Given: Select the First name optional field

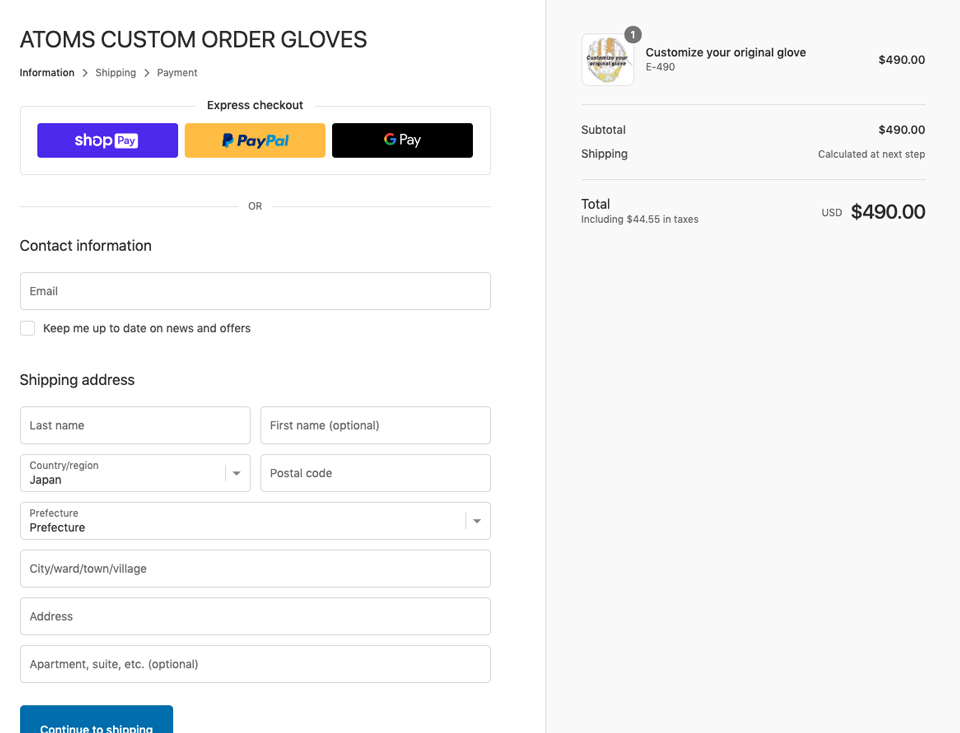Looking at the screenshot, I should [x=375, y=425].
